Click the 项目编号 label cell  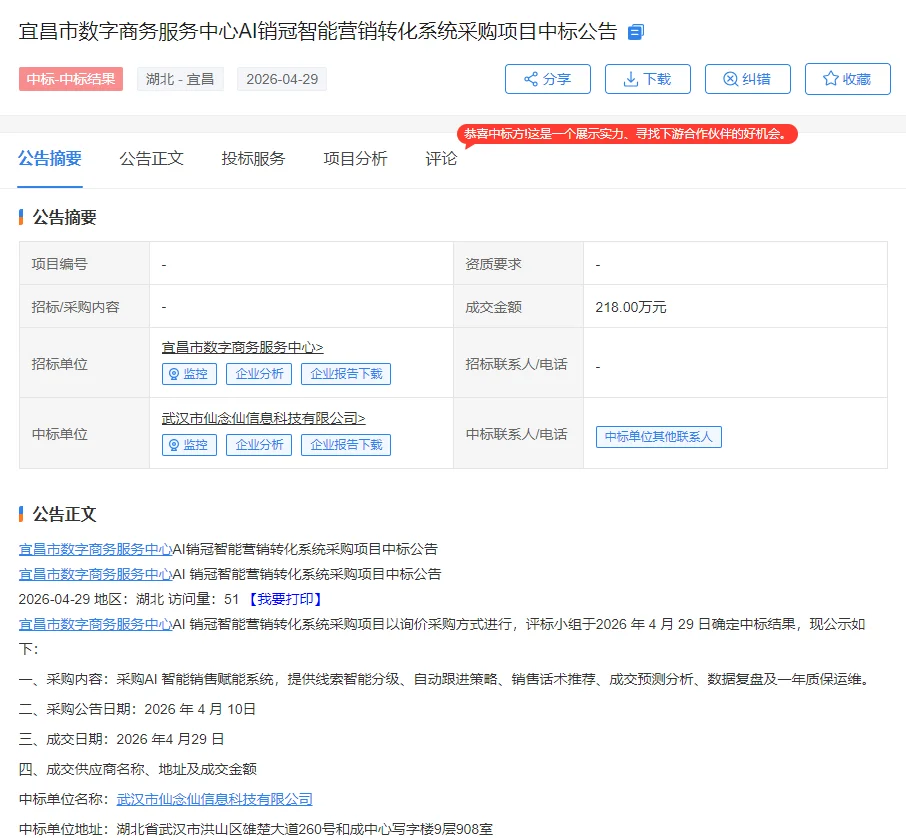tap(84, 264)
